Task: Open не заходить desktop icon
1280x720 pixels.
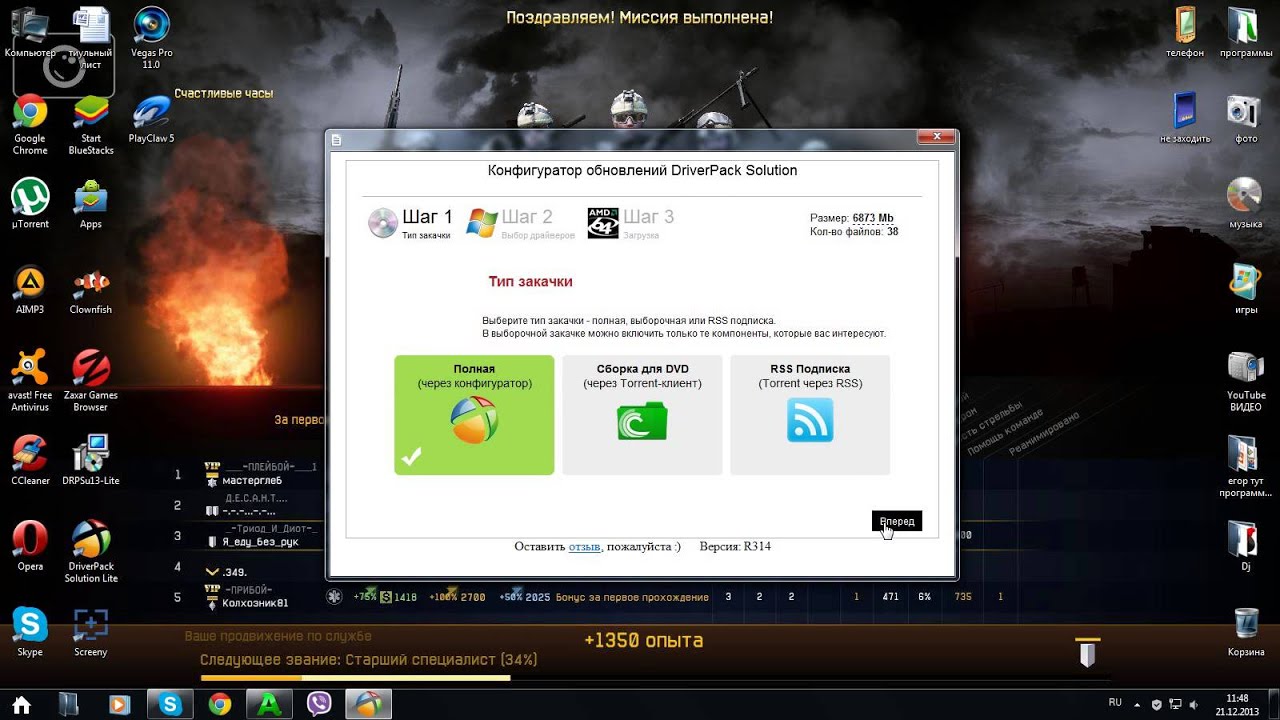Action: point(1185,118)
